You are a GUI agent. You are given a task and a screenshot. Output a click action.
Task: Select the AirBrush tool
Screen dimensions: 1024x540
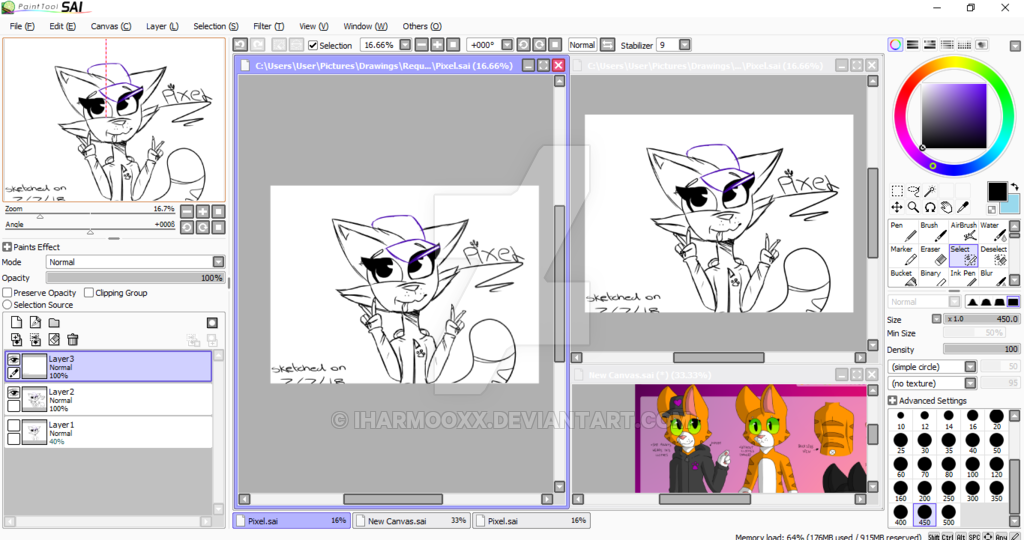click(x=963, y=231)
